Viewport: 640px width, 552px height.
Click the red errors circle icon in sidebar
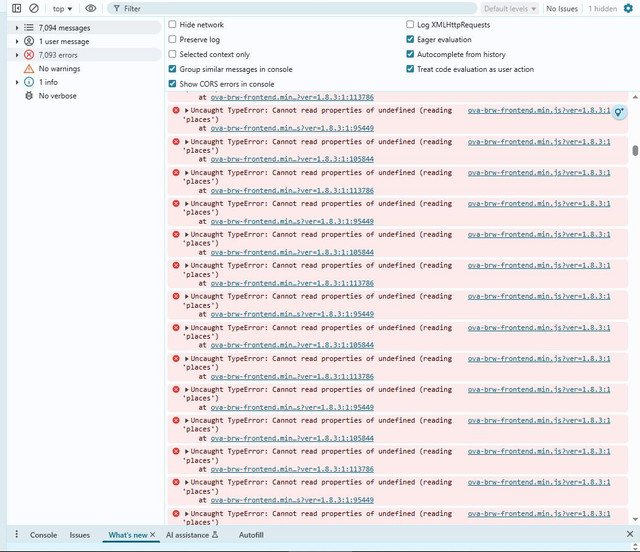click(x=29, y=55)
